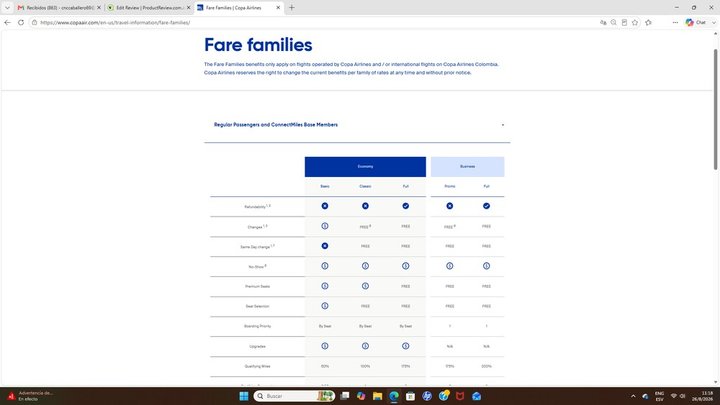Viewport: 720px width, 405px height.
Task: Close the Edit Review tab
Action: click(188, 8)
